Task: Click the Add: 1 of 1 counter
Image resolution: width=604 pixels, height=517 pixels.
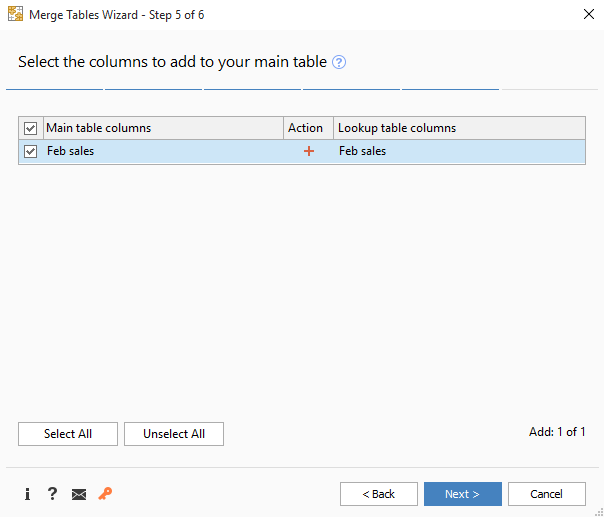Action: [557, 432]
